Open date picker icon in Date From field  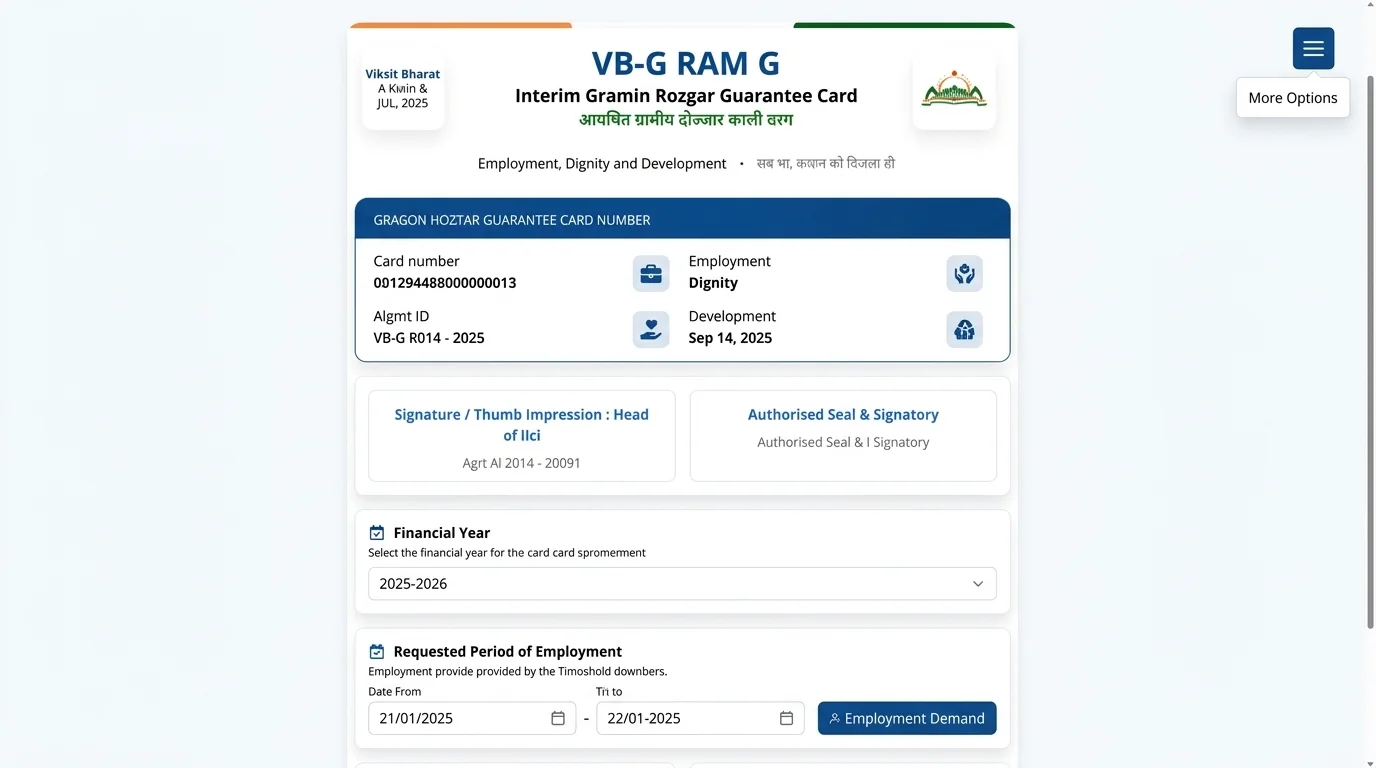click(558, 718)
